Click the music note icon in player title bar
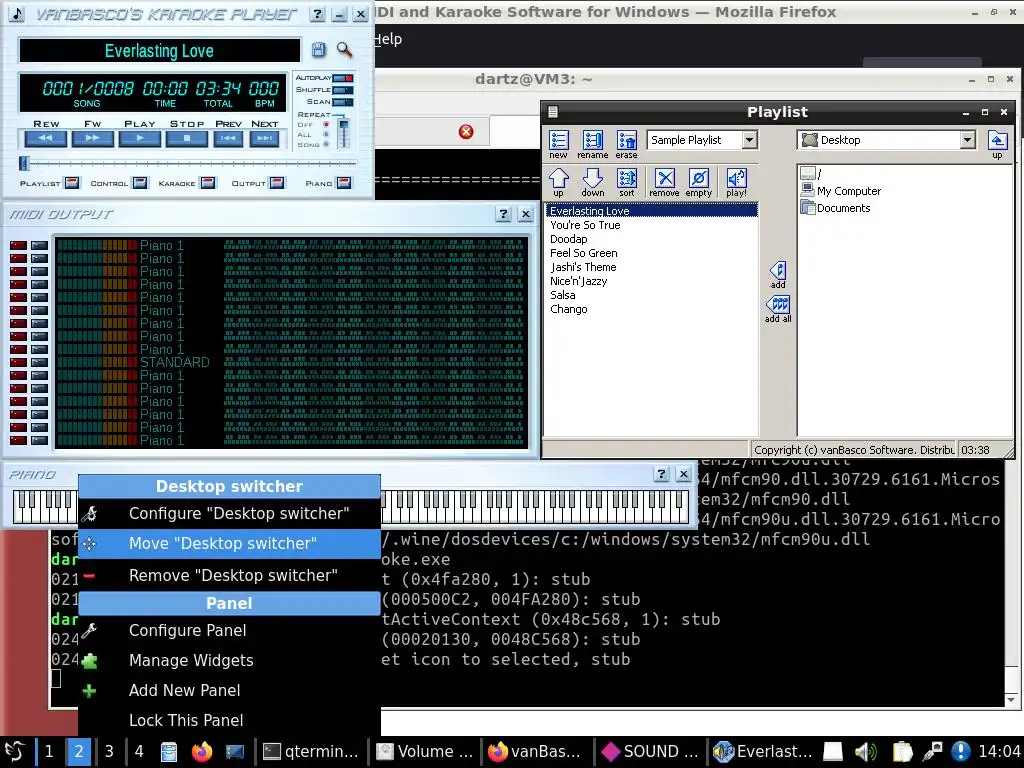The image size is (1024, 768). [17, 14]
